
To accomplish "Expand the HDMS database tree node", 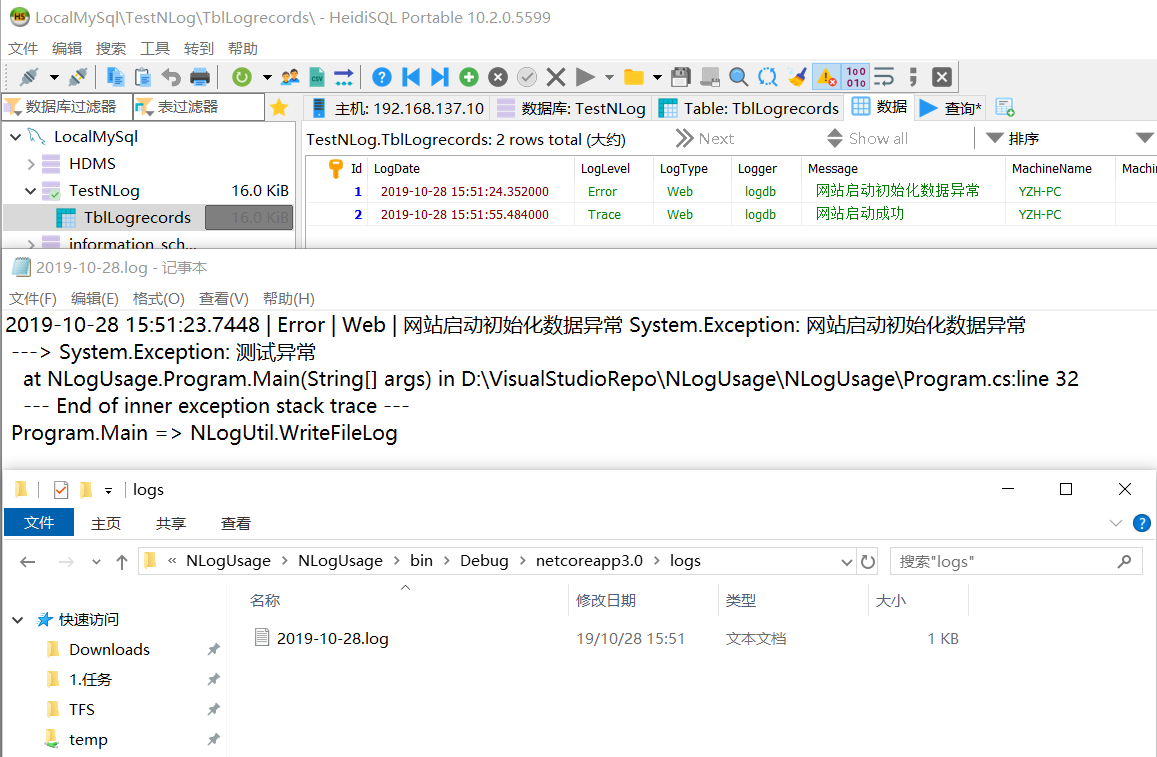I will coord(30,164).
